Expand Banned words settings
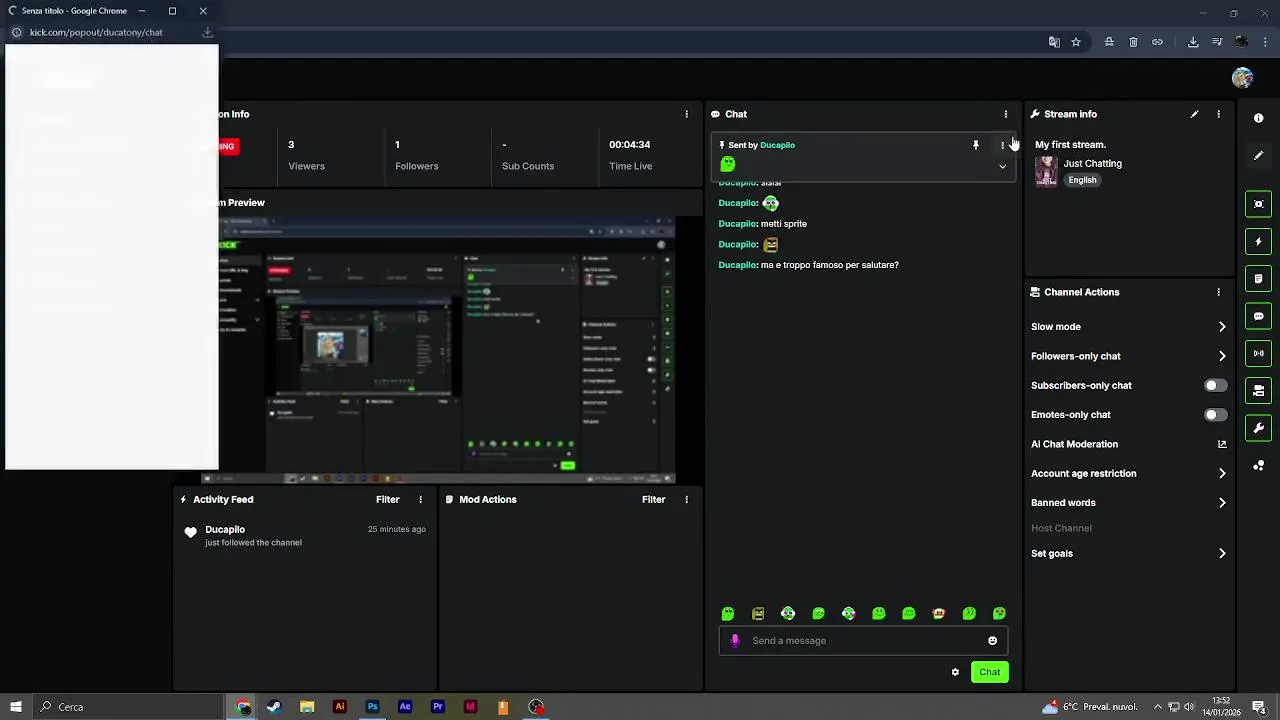 pos(1222,503)
